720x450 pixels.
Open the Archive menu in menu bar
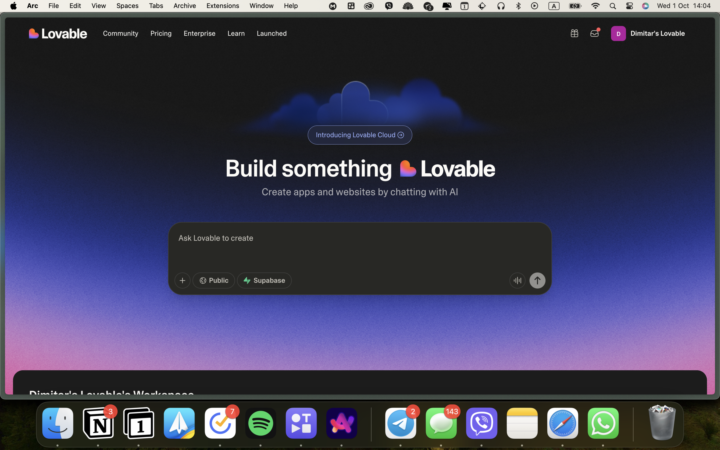tap(184, 6)
